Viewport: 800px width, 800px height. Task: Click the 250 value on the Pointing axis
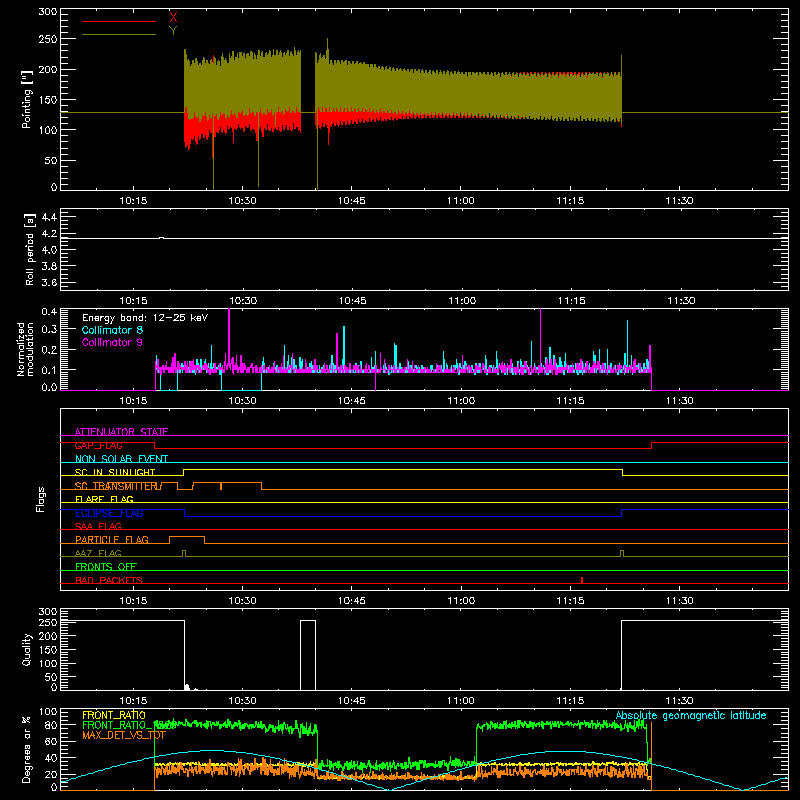point(47,39)
